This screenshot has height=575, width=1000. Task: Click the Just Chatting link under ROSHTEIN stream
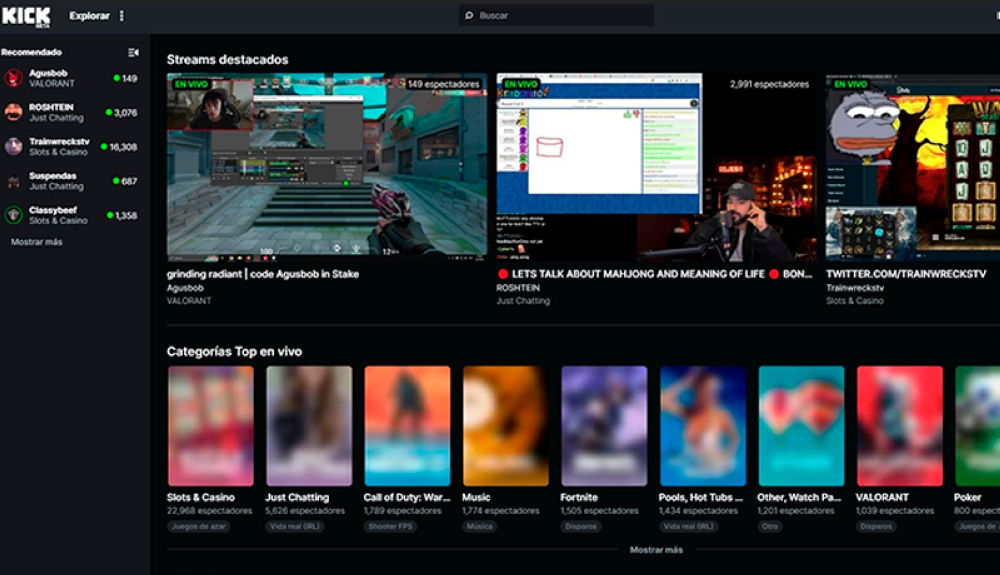click(523, 301)
